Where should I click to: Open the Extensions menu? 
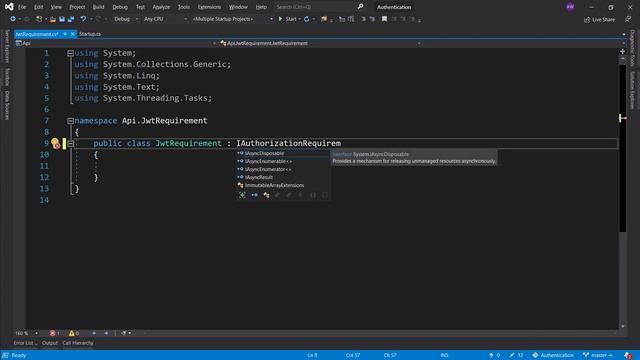tap(209, 7)
